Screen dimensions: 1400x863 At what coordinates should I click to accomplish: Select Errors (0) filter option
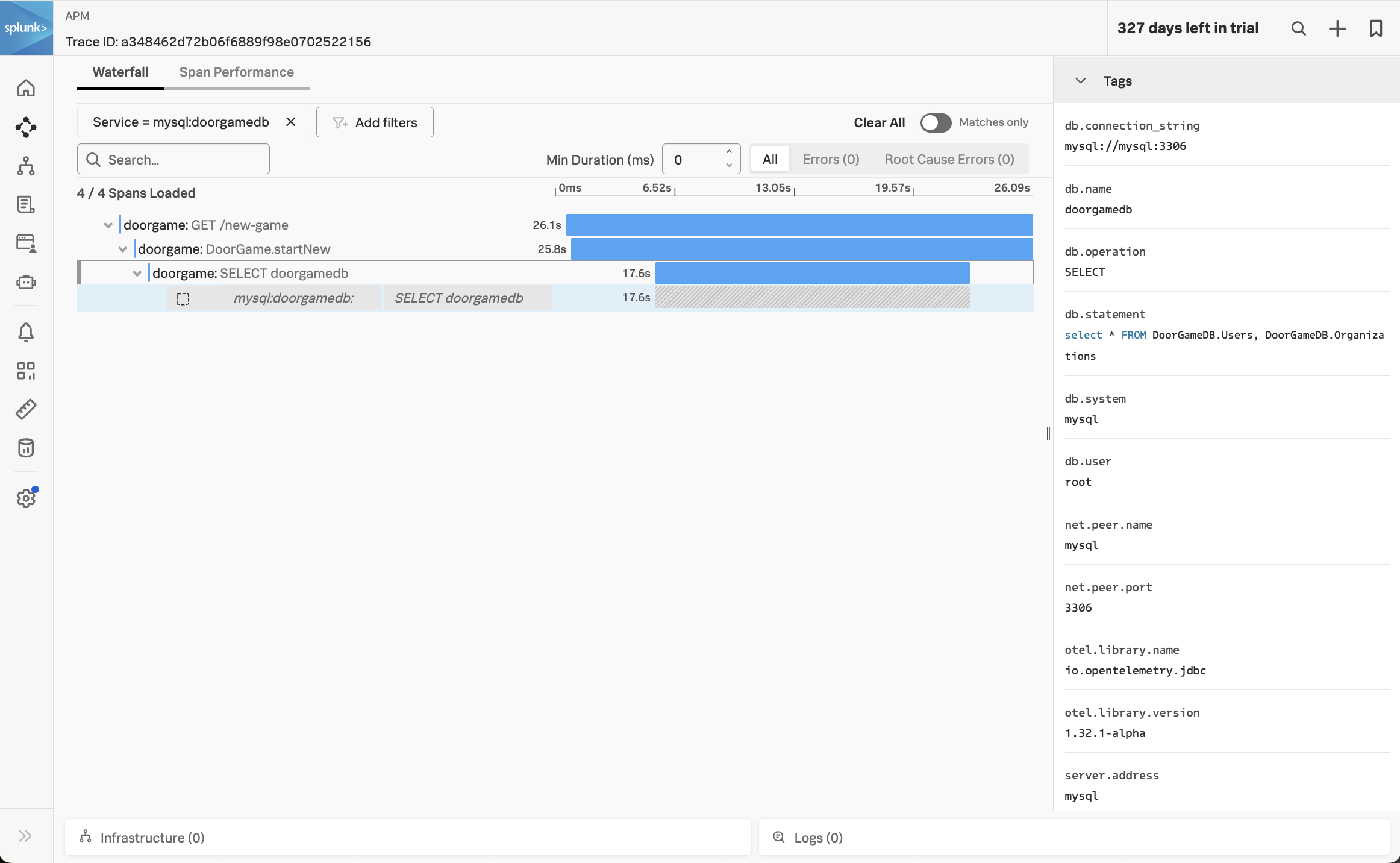(831, 160)
